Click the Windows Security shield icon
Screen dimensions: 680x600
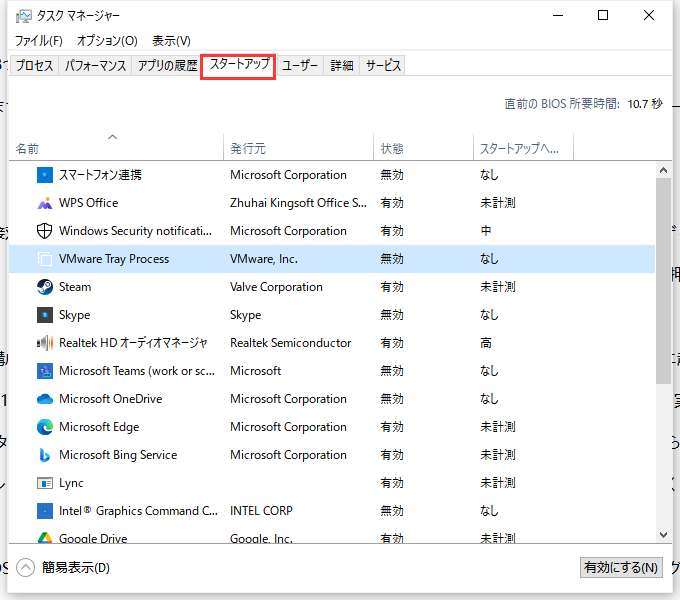45,231
